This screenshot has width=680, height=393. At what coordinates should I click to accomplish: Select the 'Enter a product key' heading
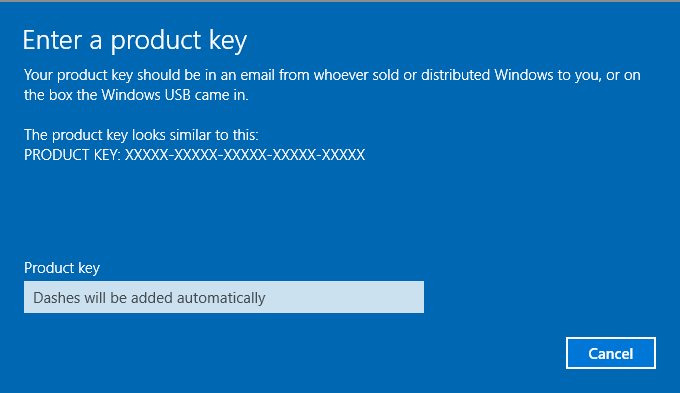coord(135,41)
